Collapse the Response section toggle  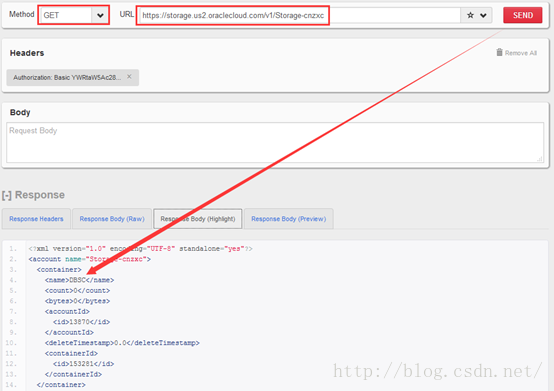coord(7,195)
